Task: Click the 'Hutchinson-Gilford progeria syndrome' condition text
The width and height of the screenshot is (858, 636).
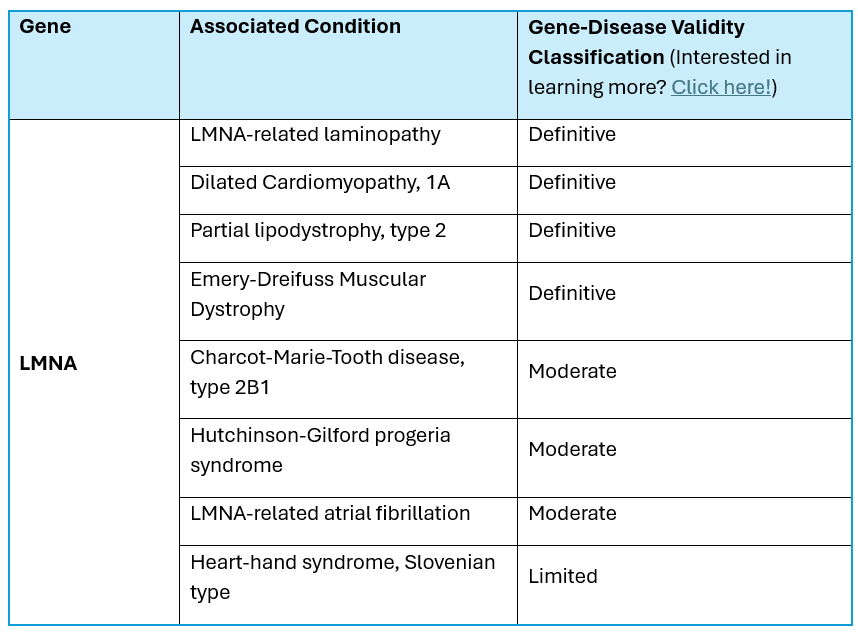Action: pos(320,450)
